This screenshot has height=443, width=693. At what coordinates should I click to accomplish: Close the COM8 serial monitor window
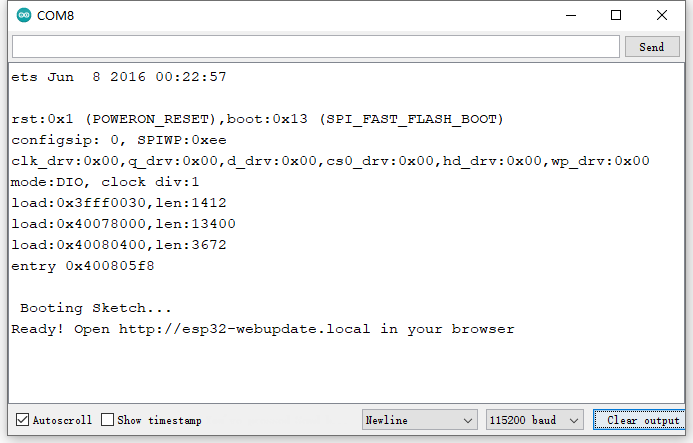click(662, 15)
